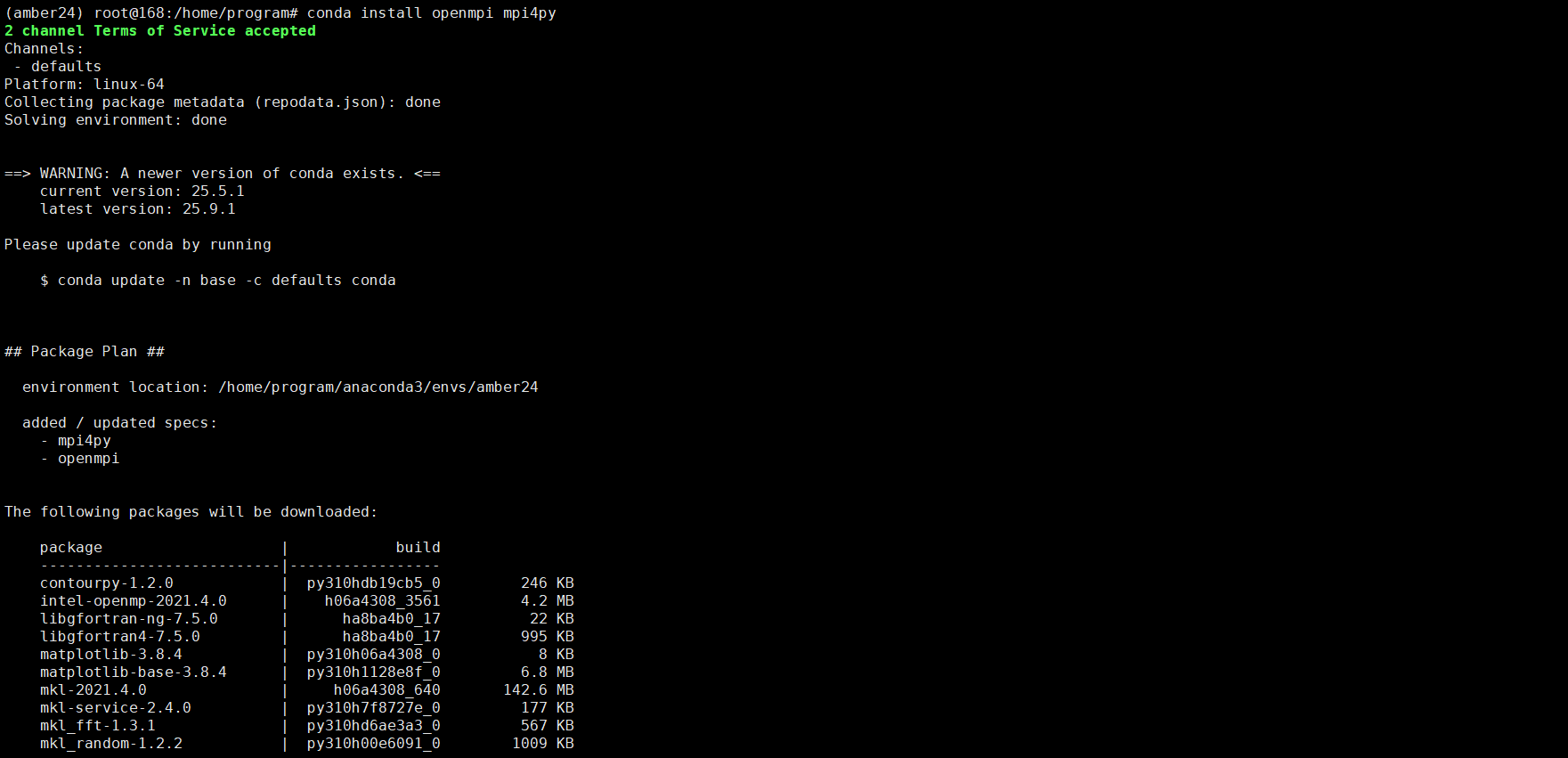
Task: Click the '(amber24) root@168:/home/program#' prompt
Action: pyautogui.click(x=151, y=13)
